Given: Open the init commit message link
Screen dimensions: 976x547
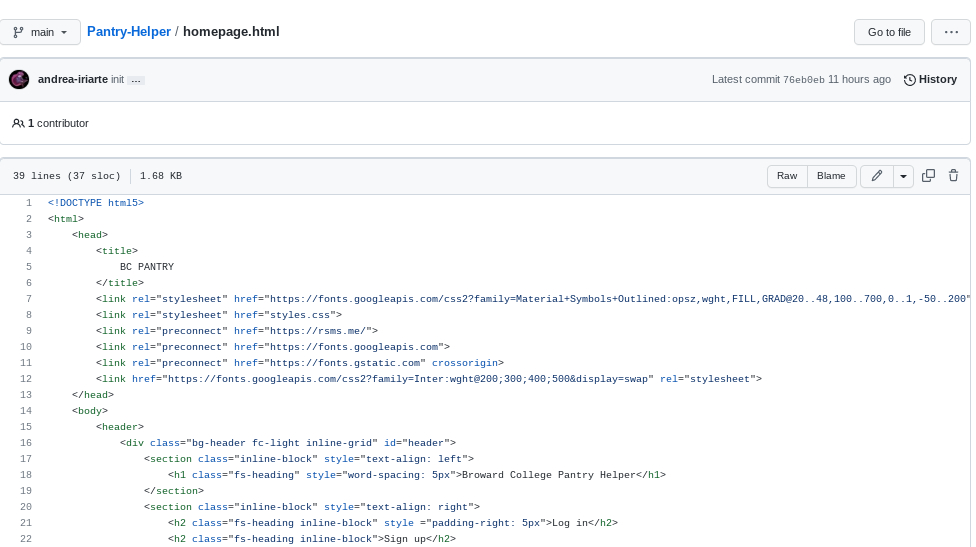Looking at the screenshot, I should click(x=118, y=80).
